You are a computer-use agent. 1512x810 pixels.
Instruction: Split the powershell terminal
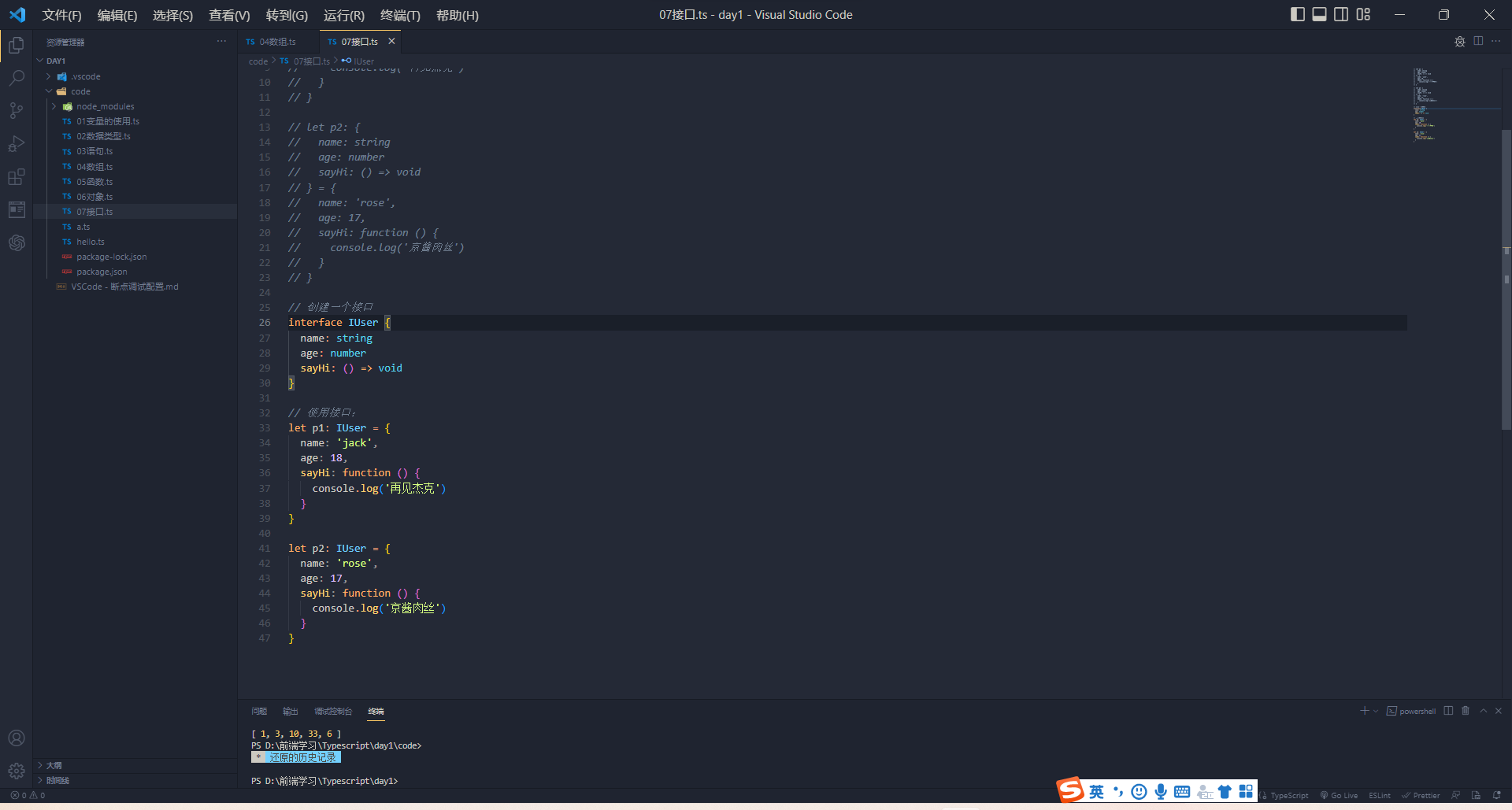click(1449, 711)
